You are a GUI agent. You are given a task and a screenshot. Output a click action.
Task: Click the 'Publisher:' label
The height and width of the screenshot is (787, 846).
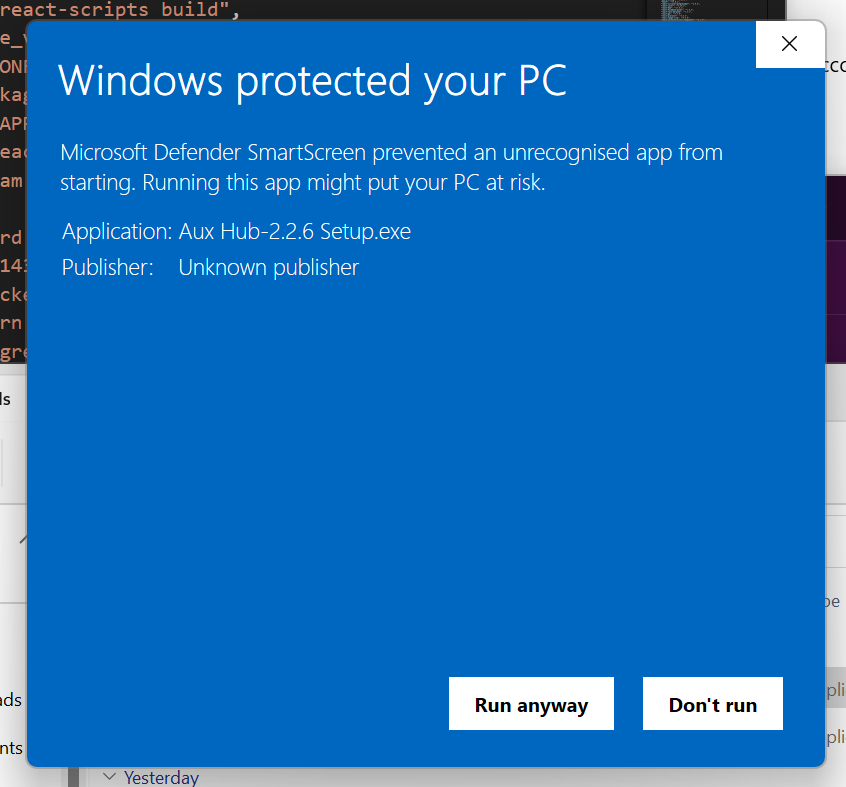pyautogui.click(x=107, y=268)
